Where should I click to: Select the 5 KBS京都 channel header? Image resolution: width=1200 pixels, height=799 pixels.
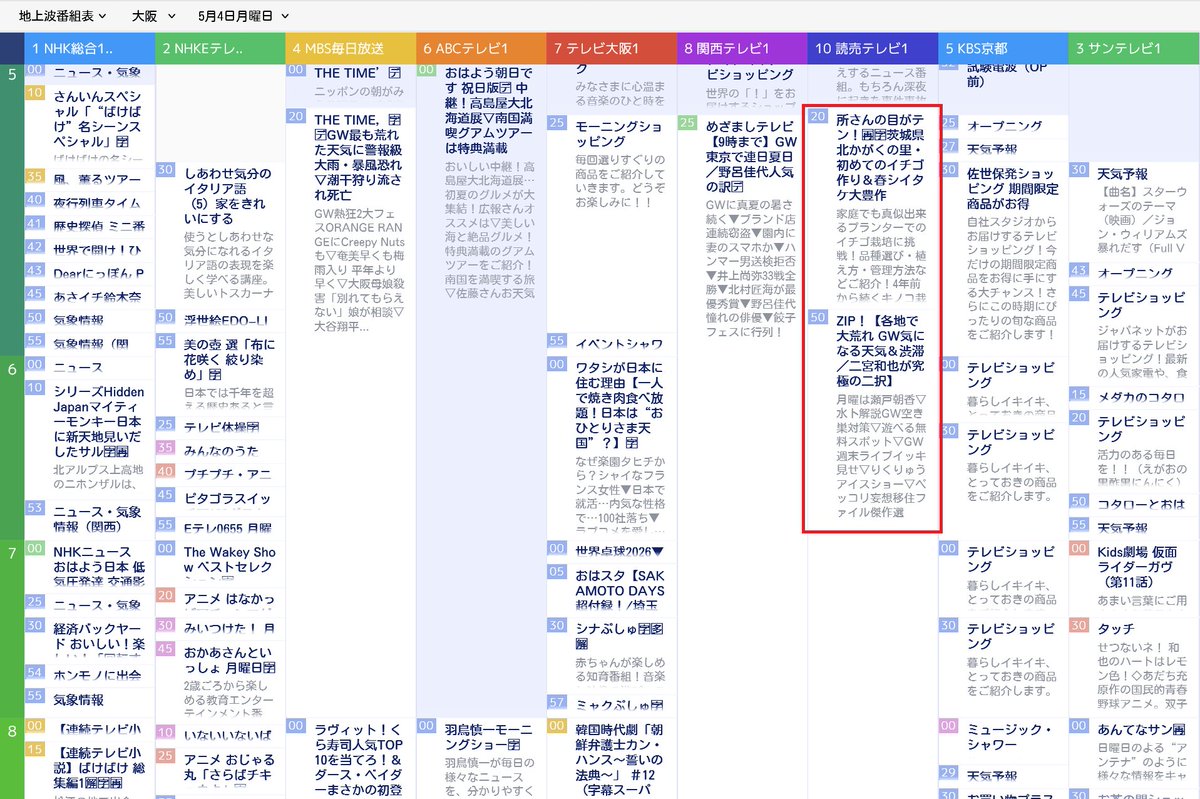point(1003,48)
